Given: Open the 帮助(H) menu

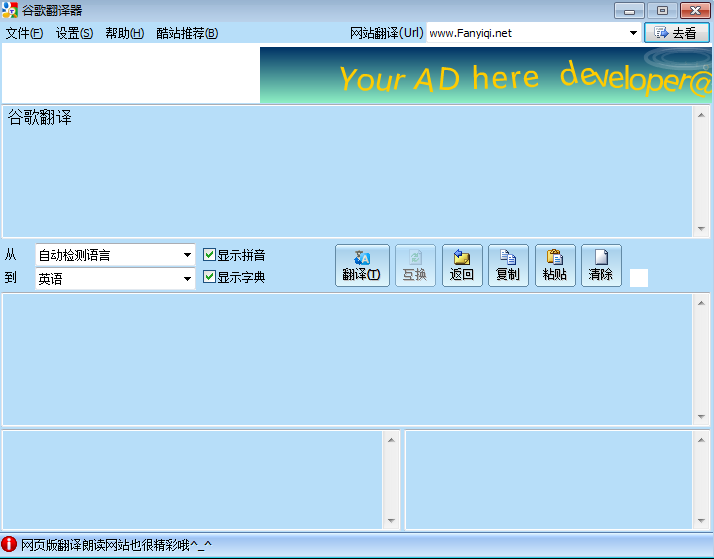Looking at the screenshot, I should coord(124,33).
